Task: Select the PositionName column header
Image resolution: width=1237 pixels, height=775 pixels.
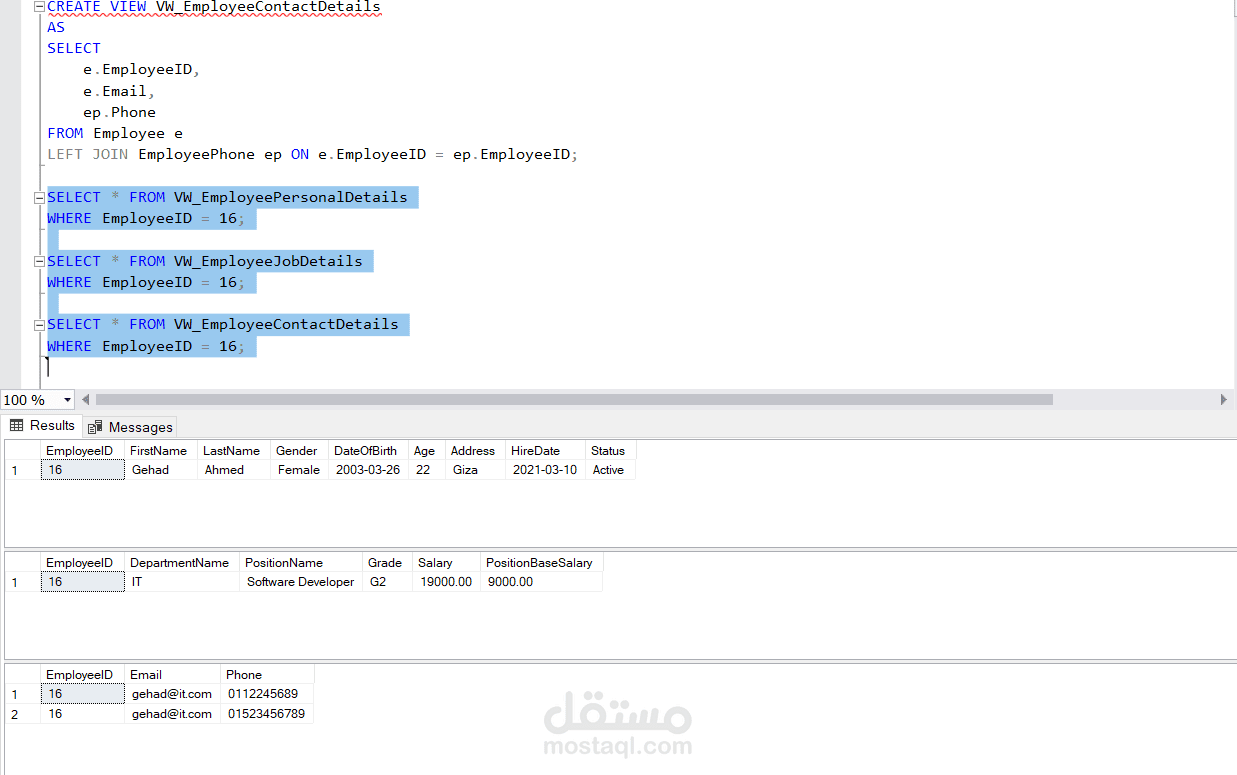Action: (301, 563)
